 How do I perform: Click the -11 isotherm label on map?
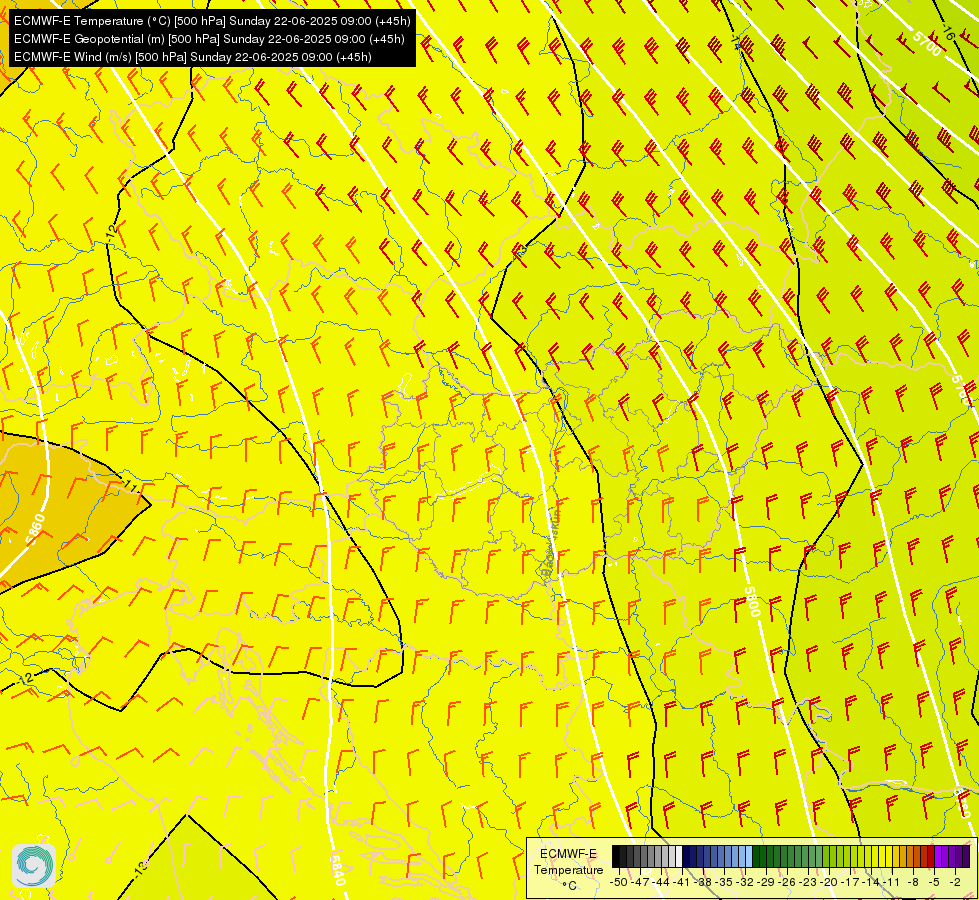click(131, 487)
